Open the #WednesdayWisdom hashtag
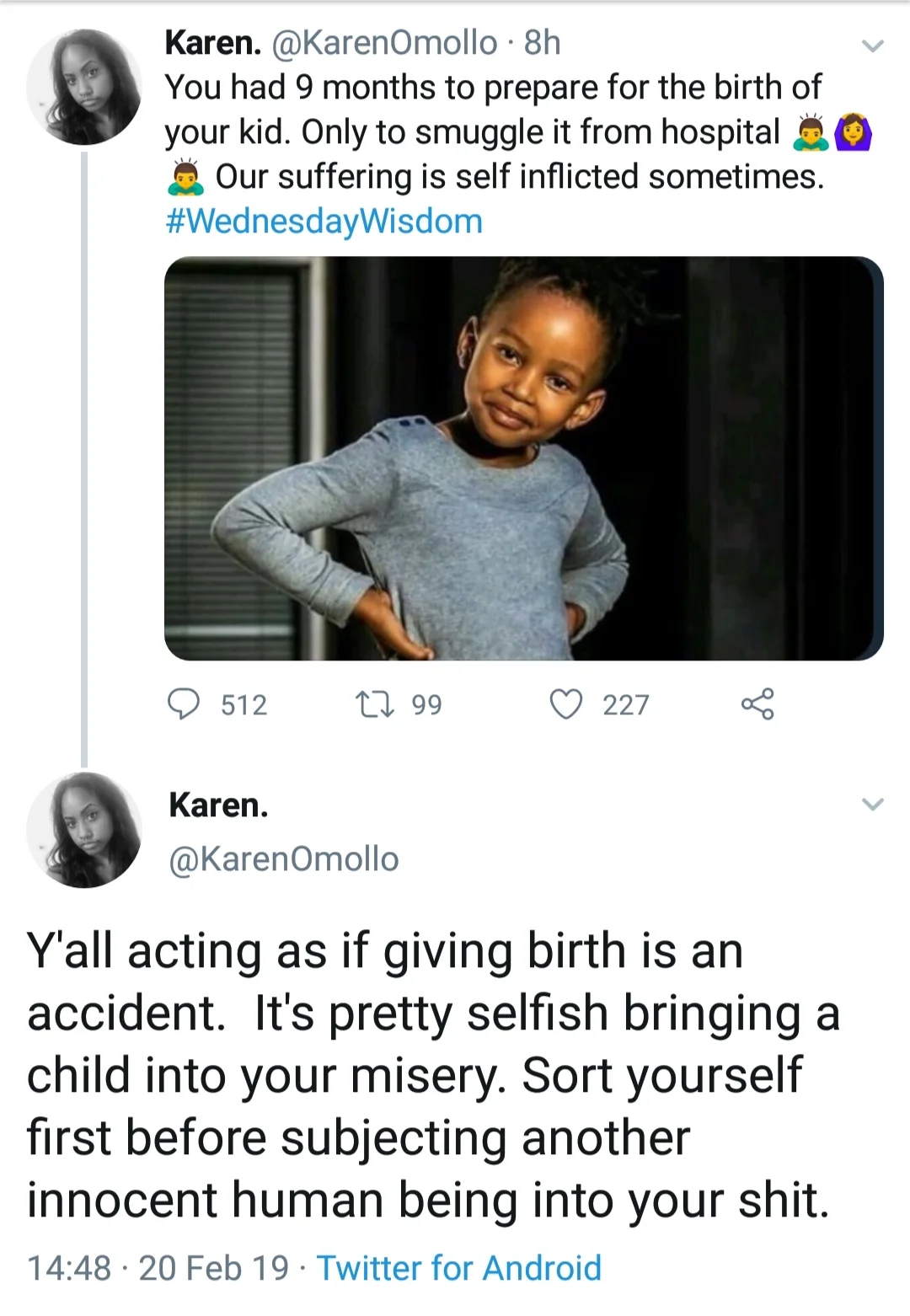 (x=324, y=222)
